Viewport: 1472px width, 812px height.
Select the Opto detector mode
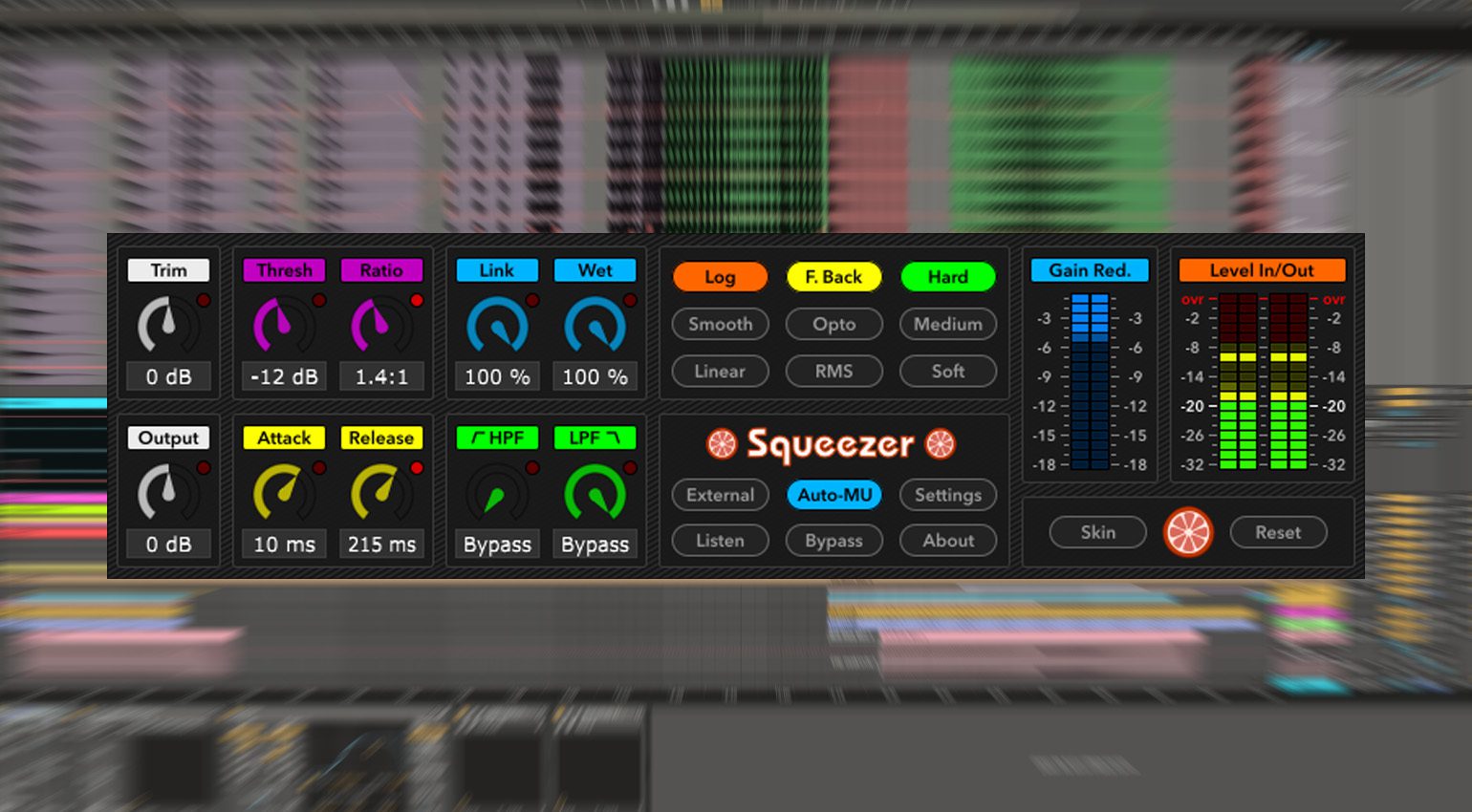[x=833, y=324]
